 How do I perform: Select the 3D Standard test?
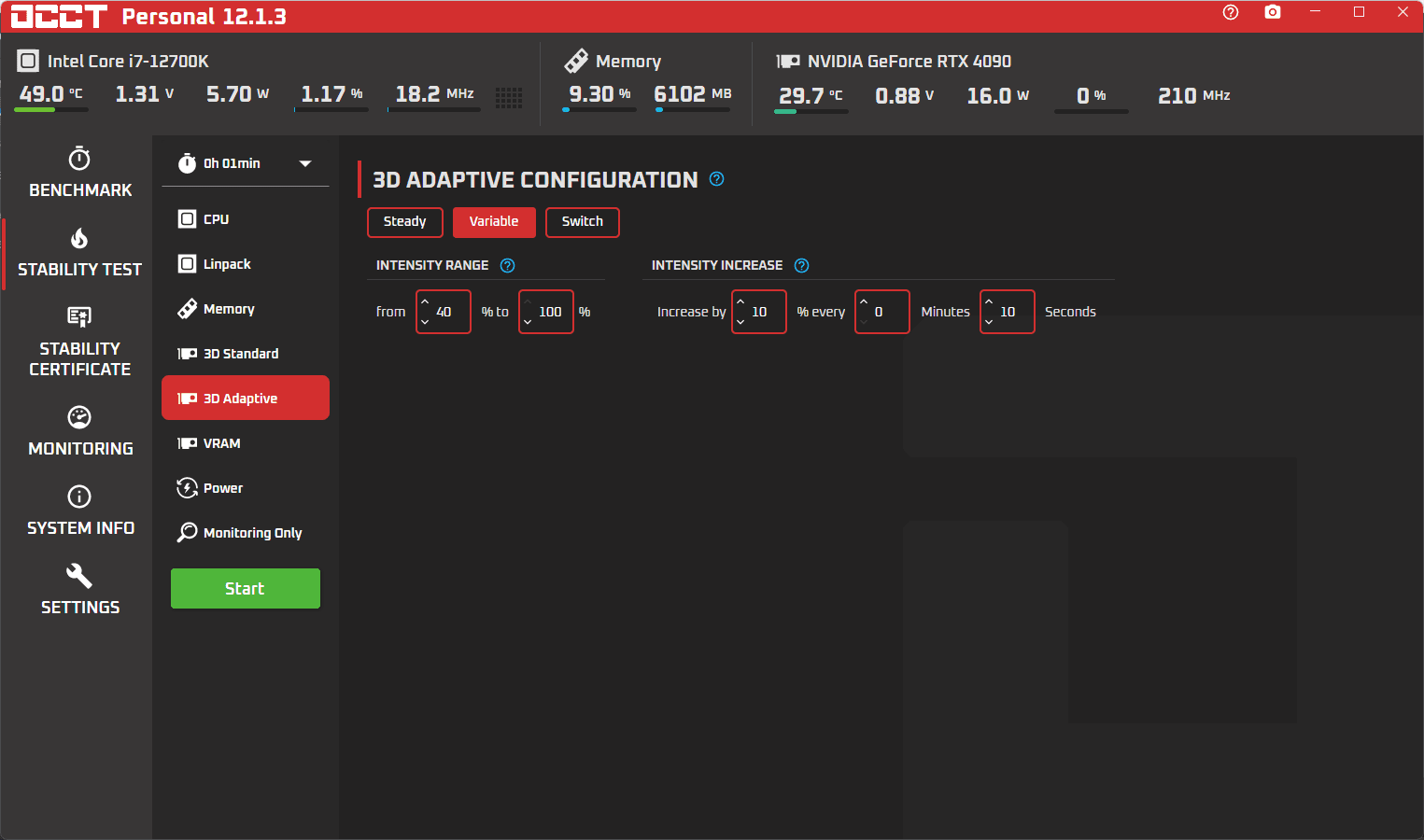pyautogui.click(x=246, y=354)
